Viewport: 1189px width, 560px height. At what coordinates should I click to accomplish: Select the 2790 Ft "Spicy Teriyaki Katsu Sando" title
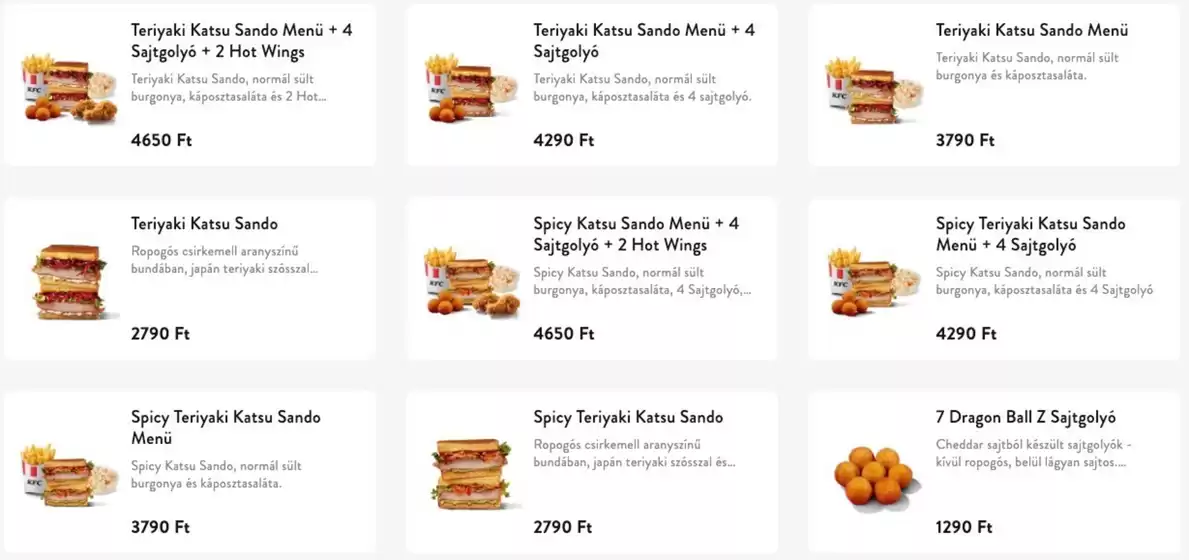pos(628,417)
